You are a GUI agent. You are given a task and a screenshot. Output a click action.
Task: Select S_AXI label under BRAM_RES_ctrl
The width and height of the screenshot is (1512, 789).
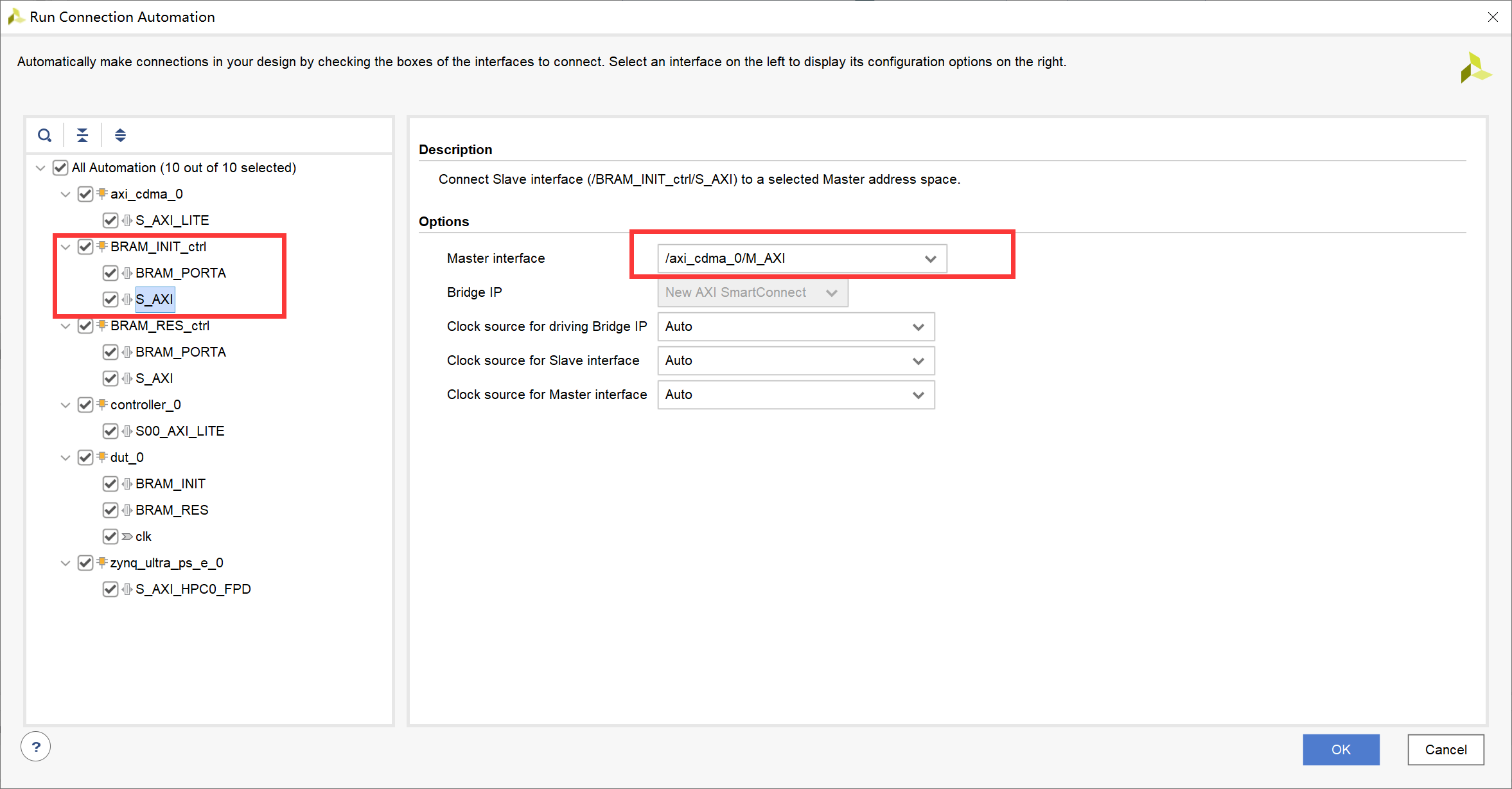click(154, 378)
